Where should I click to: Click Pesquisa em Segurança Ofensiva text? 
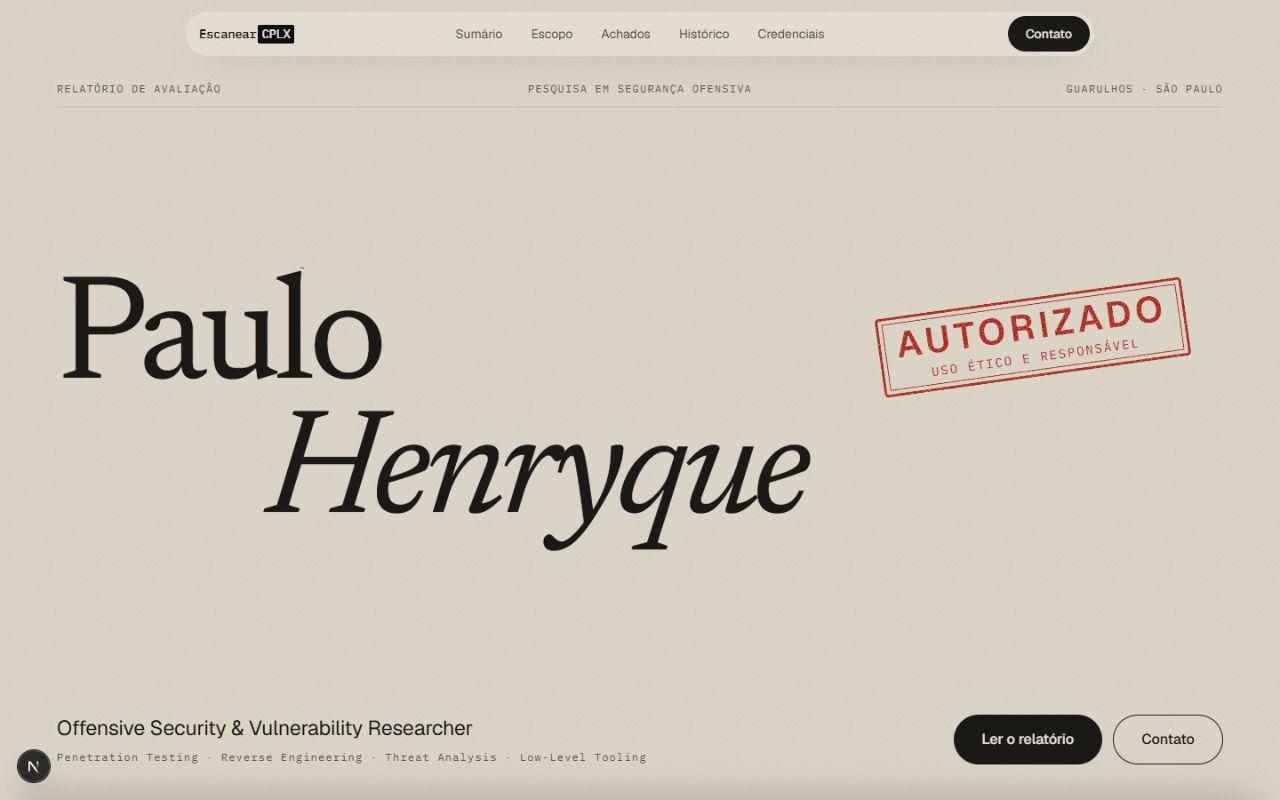(639, 89)
